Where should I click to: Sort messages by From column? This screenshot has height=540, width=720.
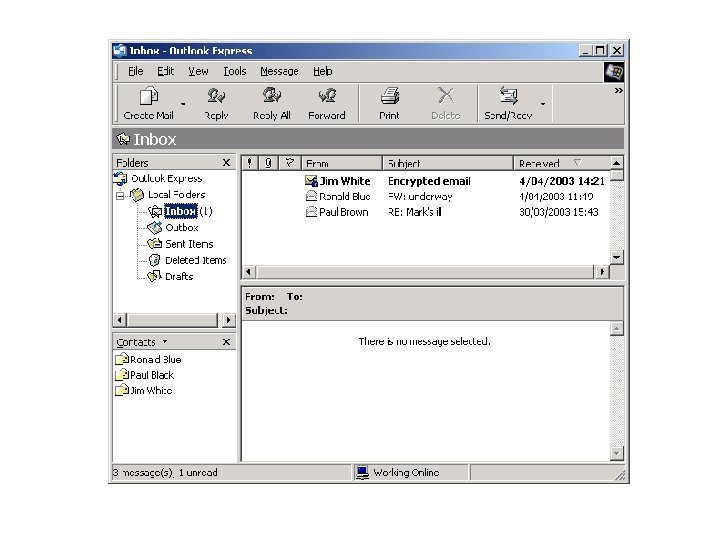[342, 163]
